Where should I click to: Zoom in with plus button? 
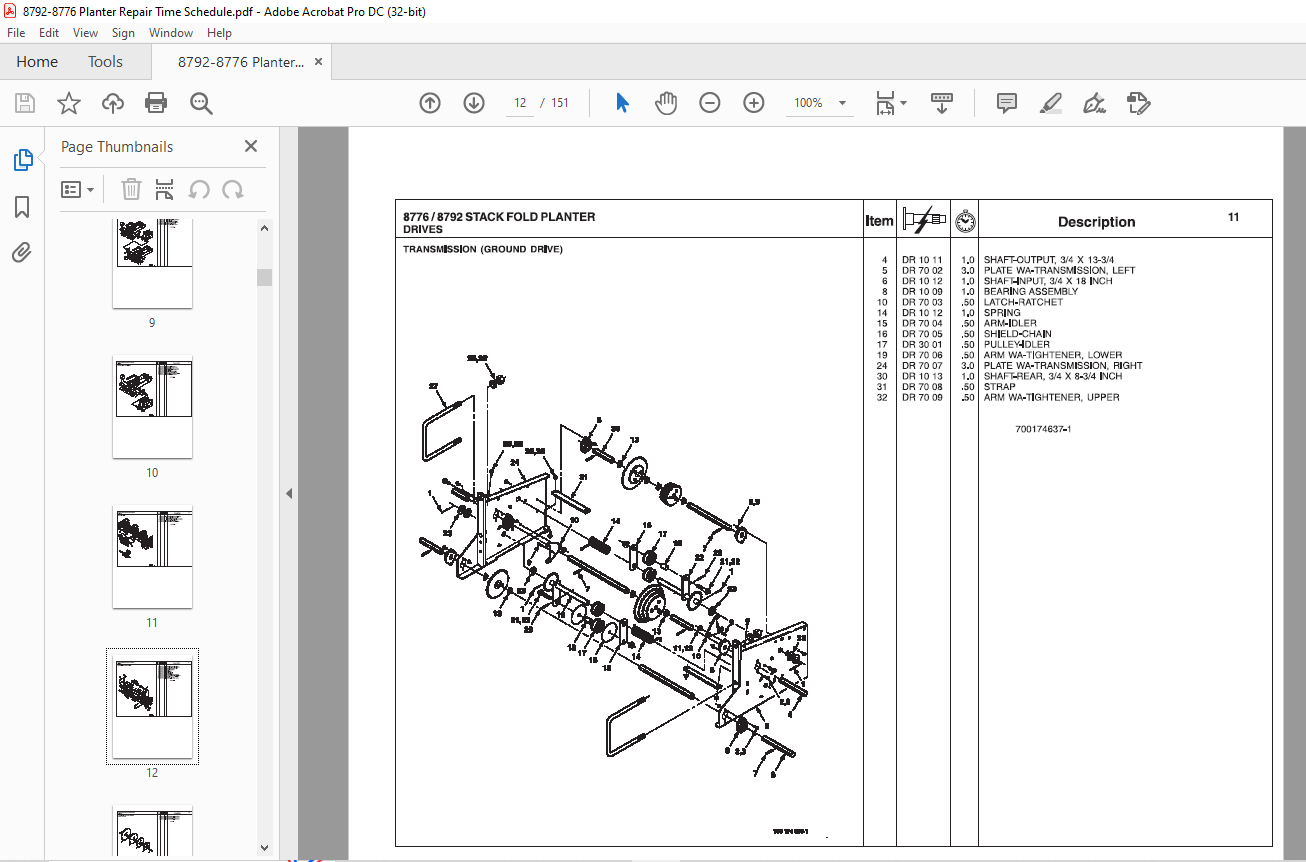pos(754,103)
